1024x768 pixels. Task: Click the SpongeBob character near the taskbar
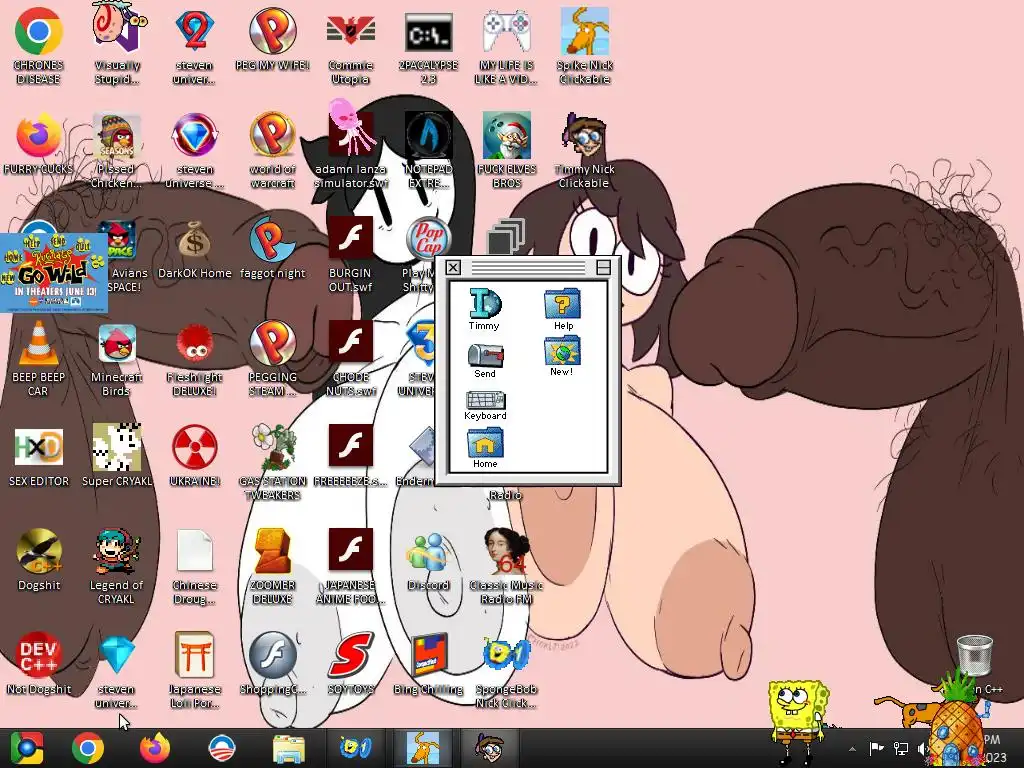797,721
